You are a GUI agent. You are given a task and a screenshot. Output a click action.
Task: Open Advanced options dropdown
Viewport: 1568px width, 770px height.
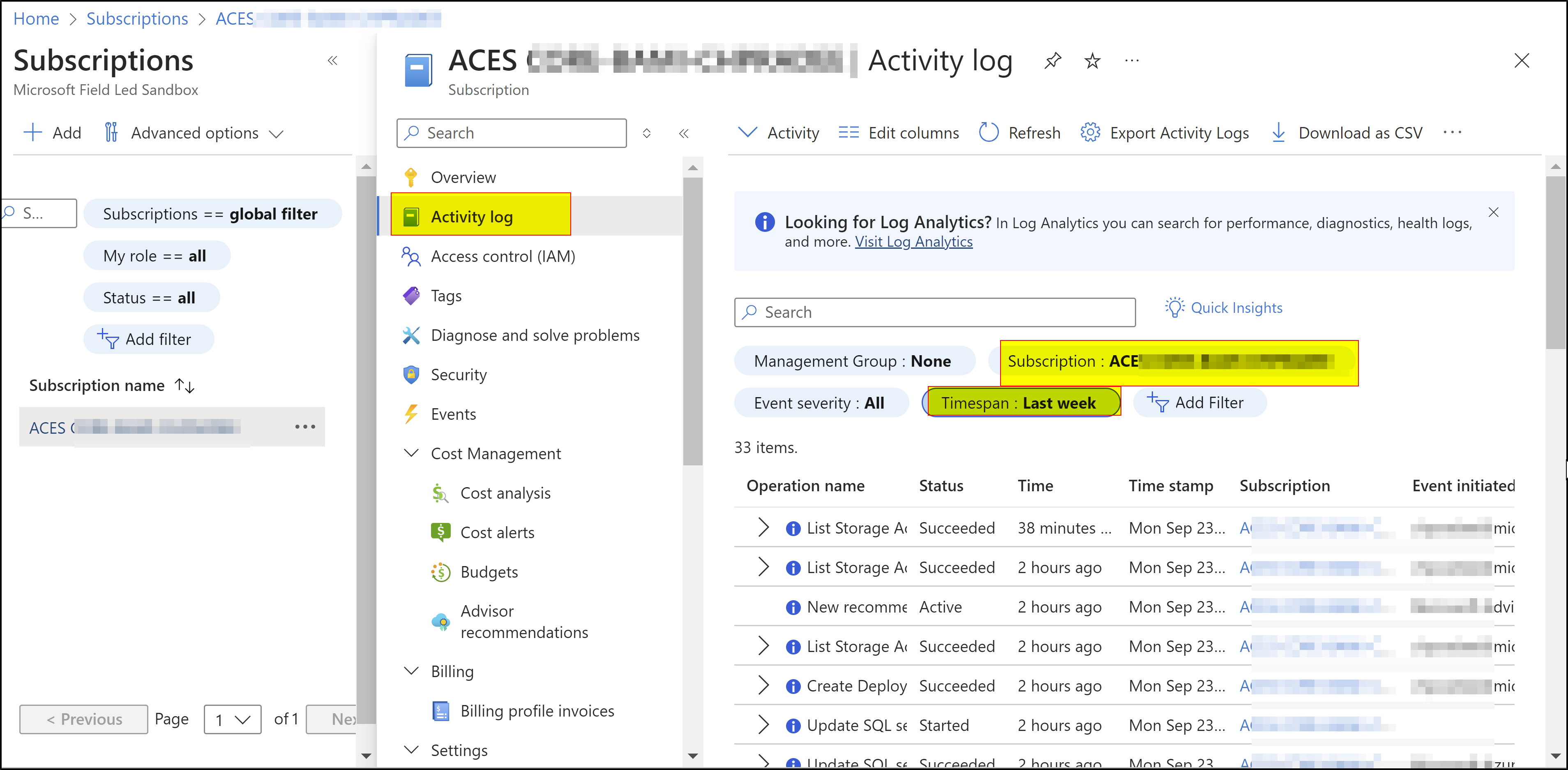194,133
